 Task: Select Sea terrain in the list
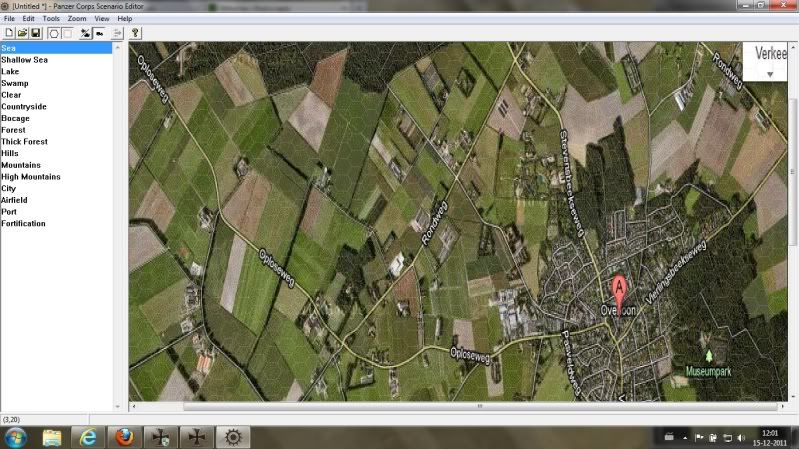click(56, 48)
